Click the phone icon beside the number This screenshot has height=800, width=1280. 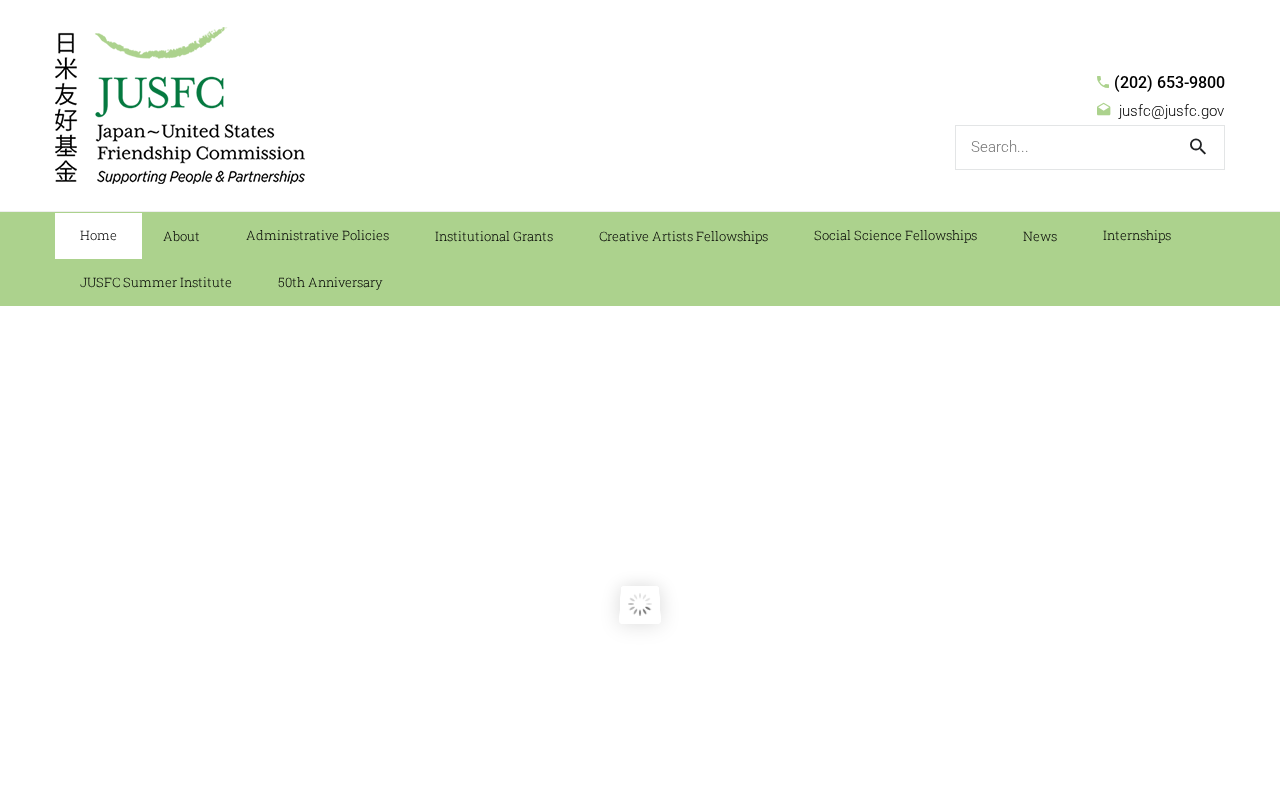coord(1103,82)
